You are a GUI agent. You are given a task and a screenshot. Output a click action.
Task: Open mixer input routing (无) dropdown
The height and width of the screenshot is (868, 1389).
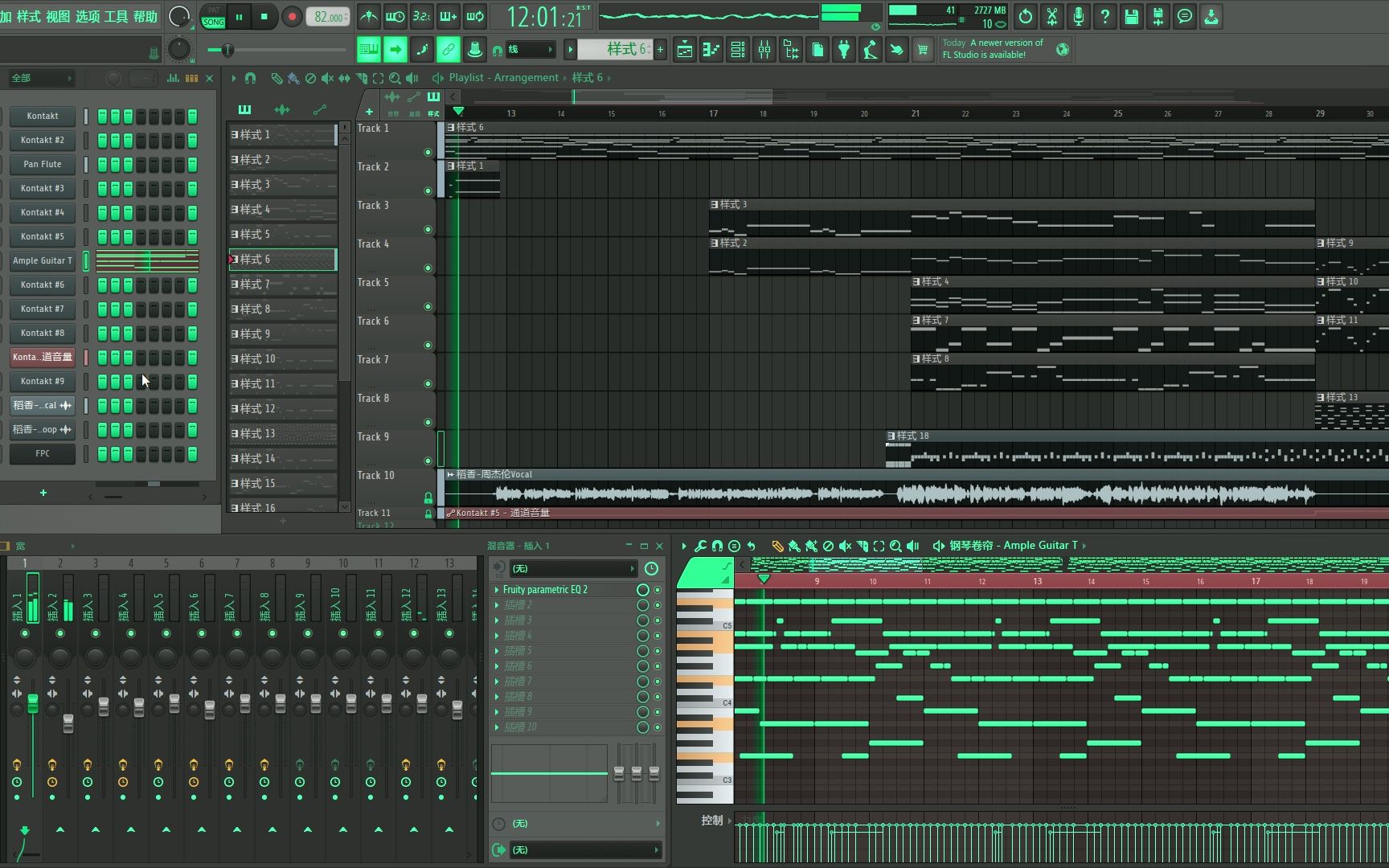pos(572,568)
